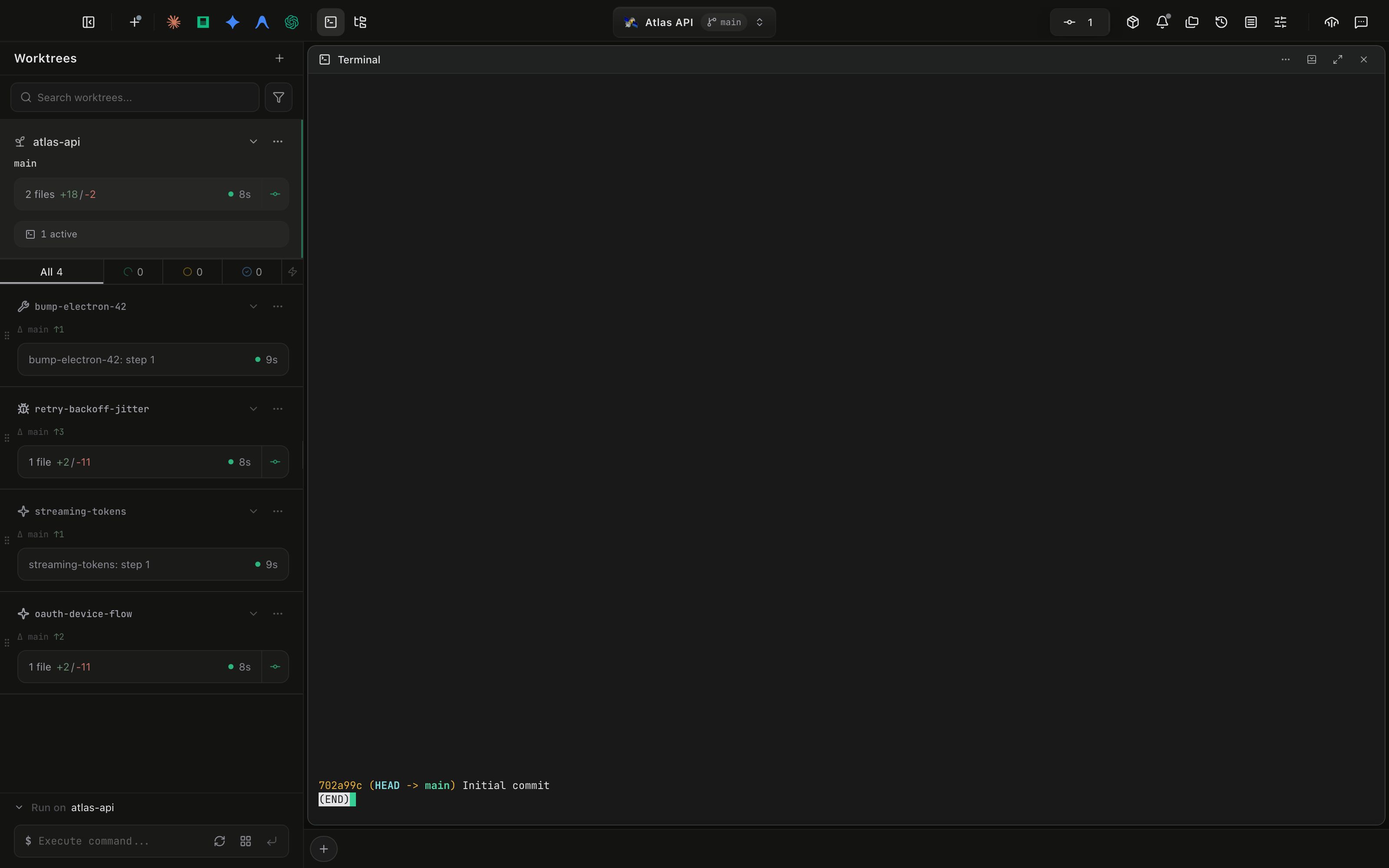
Task: Collapse the Run on atlas-api section
Action: coord(19,807)
